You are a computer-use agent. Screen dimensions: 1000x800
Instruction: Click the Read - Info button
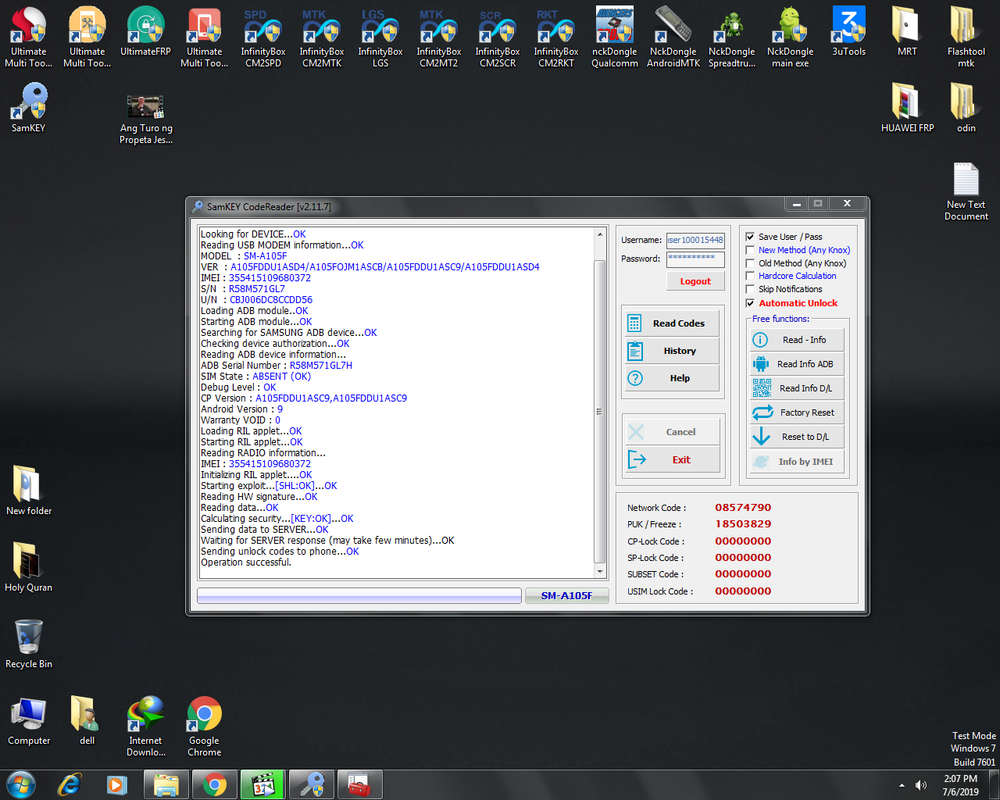[797, 340]
